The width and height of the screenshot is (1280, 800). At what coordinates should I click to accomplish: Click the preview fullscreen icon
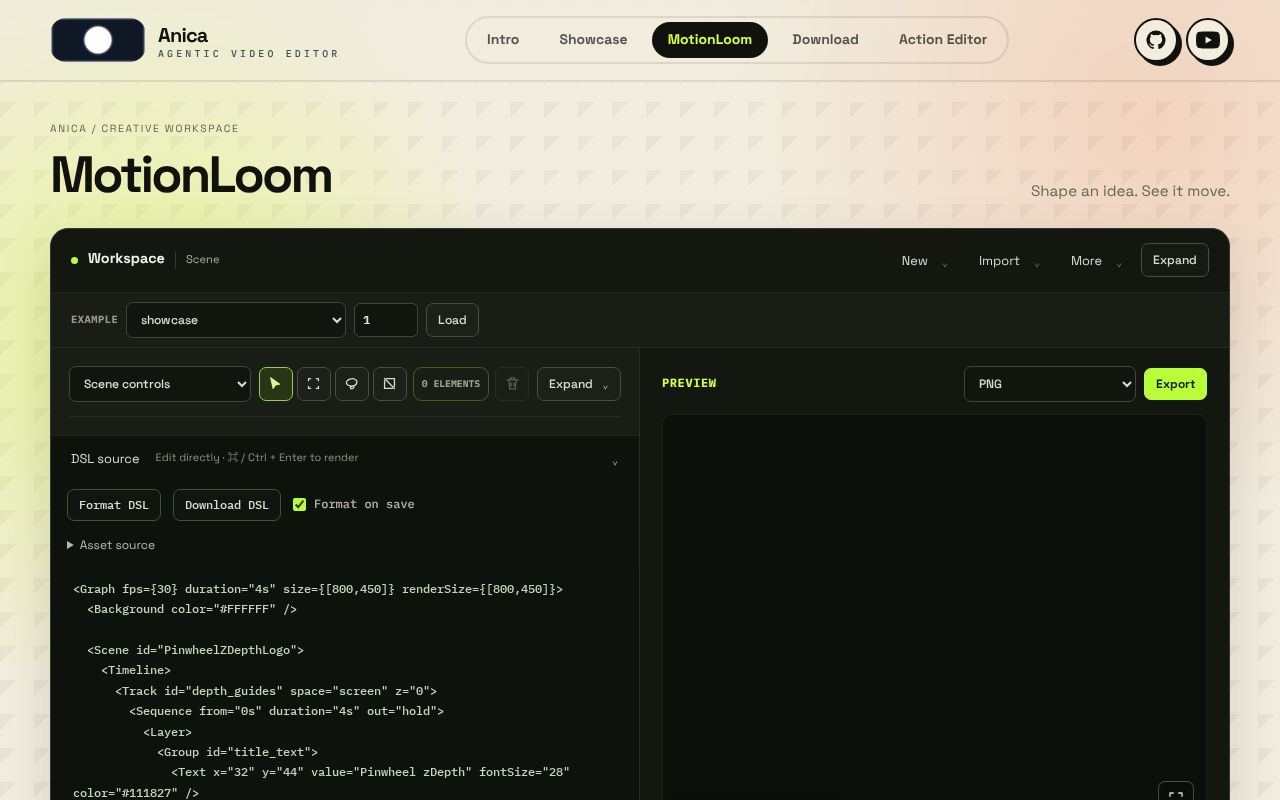pos(1176,793)
